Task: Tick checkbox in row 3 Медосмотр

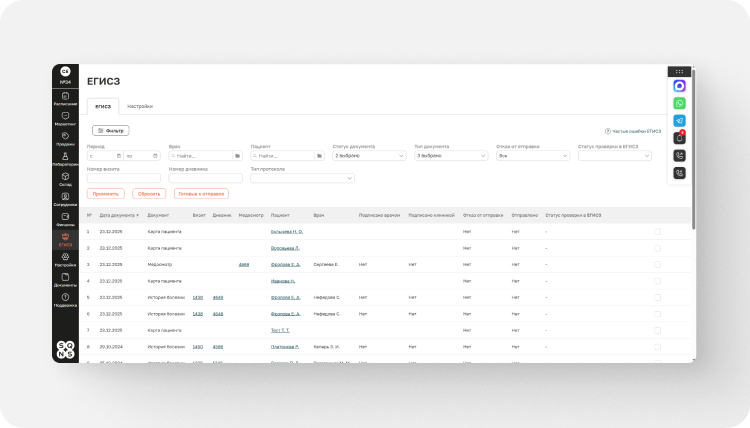Action: pyautogui.click(x=657, y=264)
